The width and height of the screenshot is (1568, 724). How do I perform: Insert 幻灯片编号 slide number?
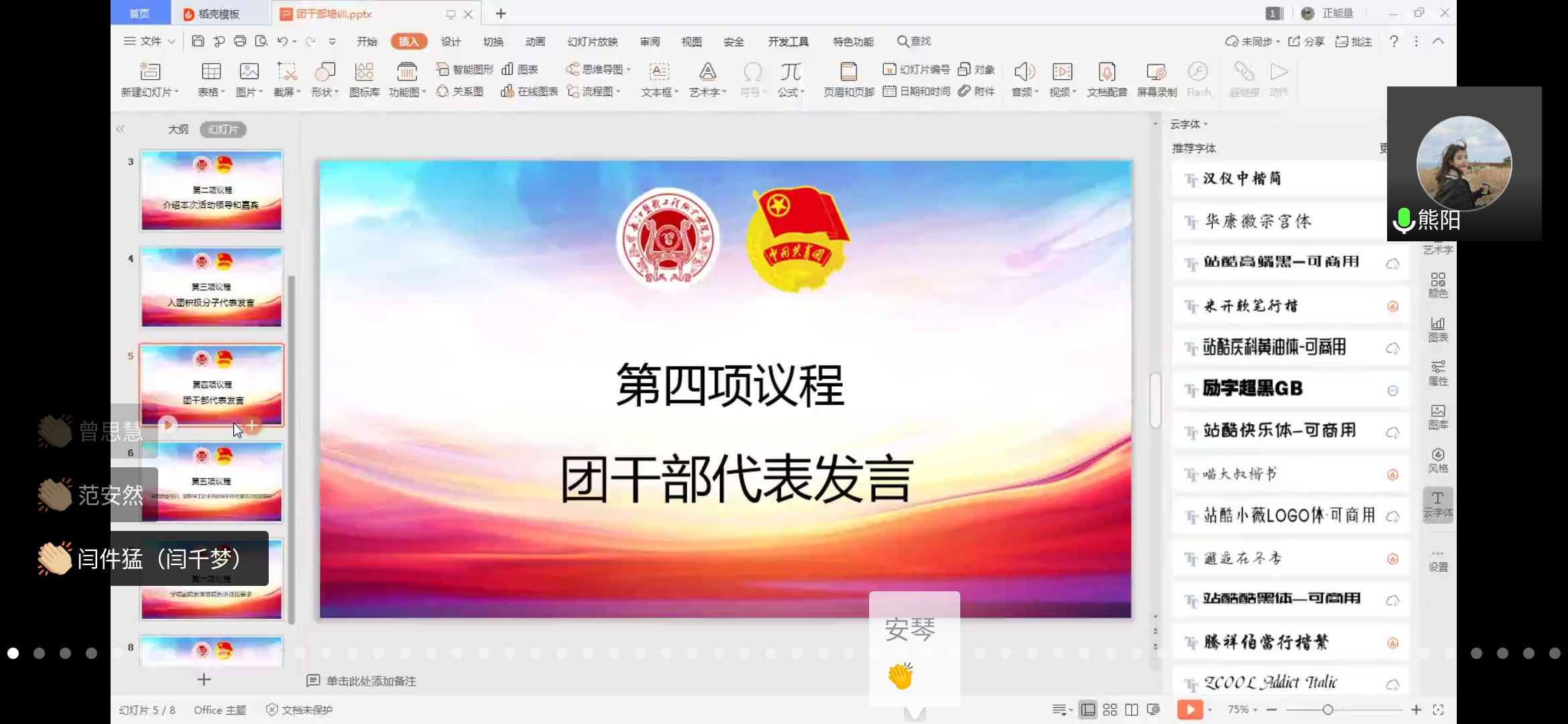916,69
